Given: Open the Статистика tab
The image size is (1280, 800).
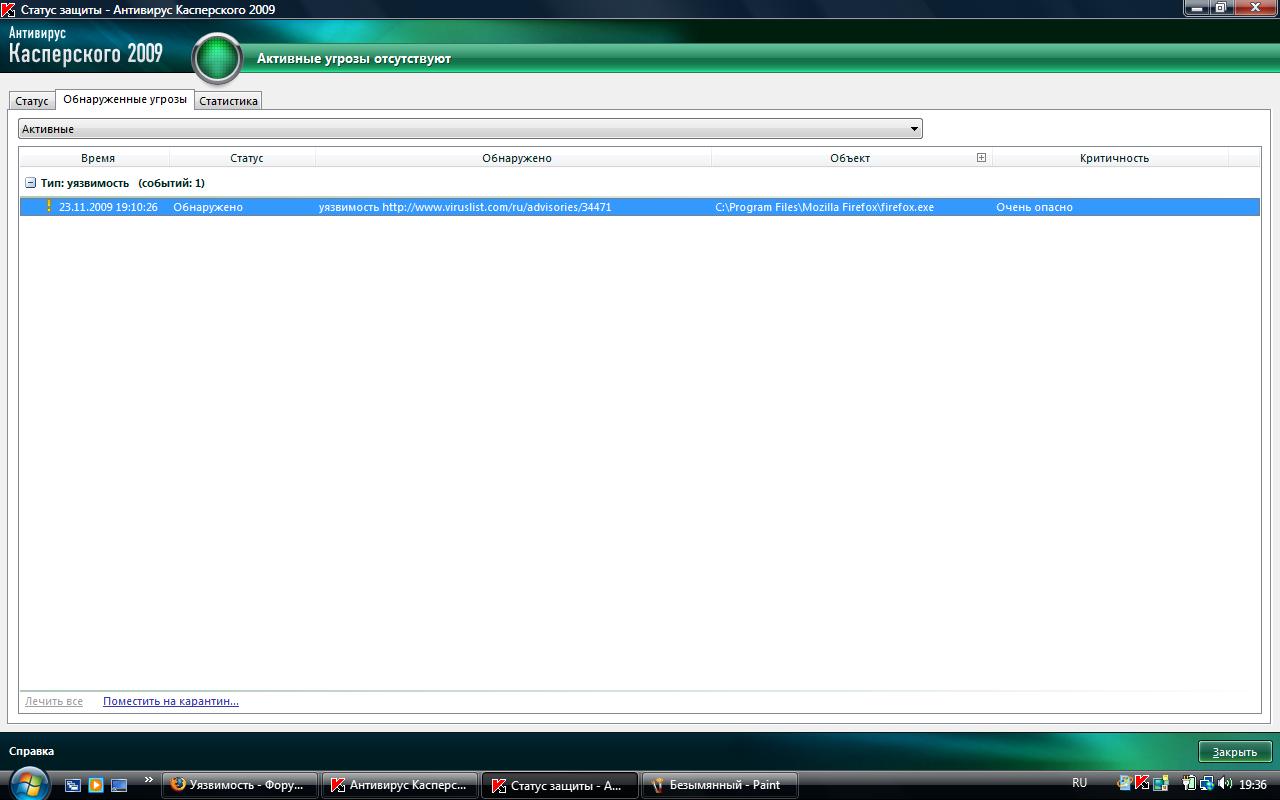Looking at the screenshot, I should [x=228, y=101].
